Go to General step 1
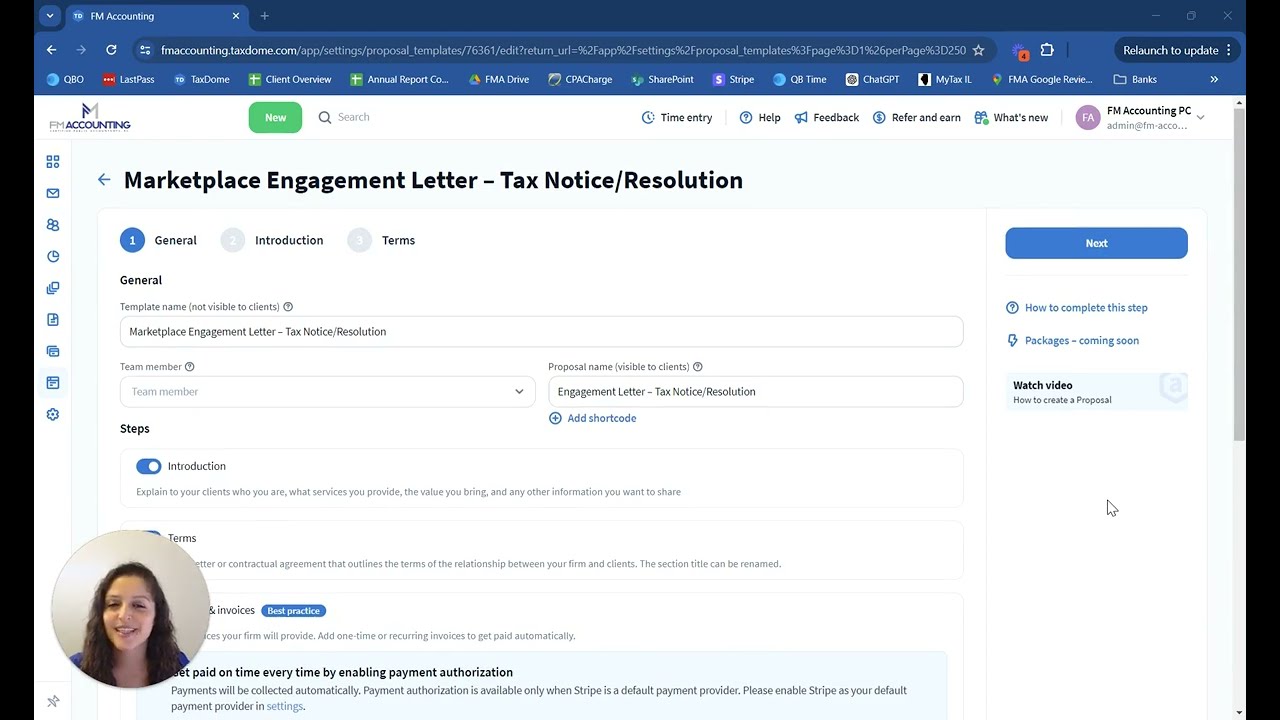The image size is (1280, 720). [x=159, y=240]
